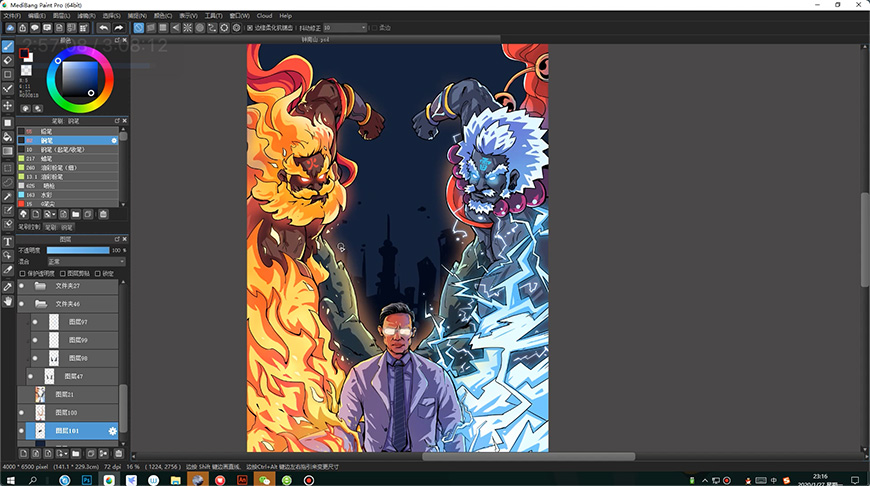The width and height of the screenshot is (870, 486).
Task: Select the Magic Wand tool
Action: point(8,196)
